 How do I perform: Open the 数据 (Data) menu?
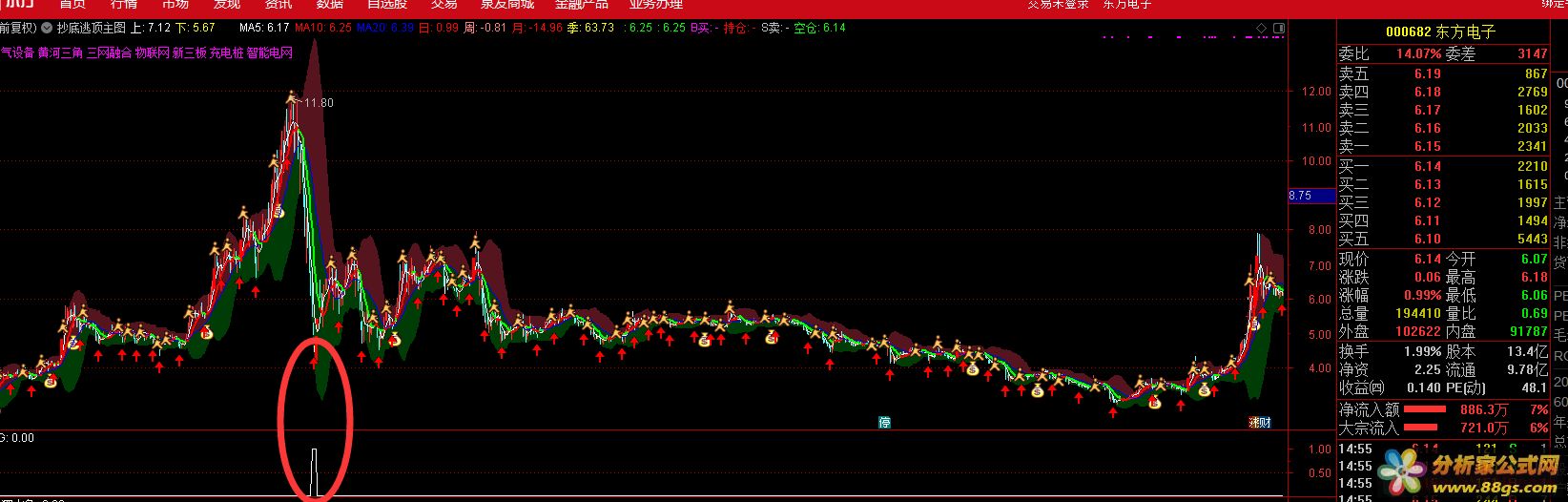click(330, 4)
